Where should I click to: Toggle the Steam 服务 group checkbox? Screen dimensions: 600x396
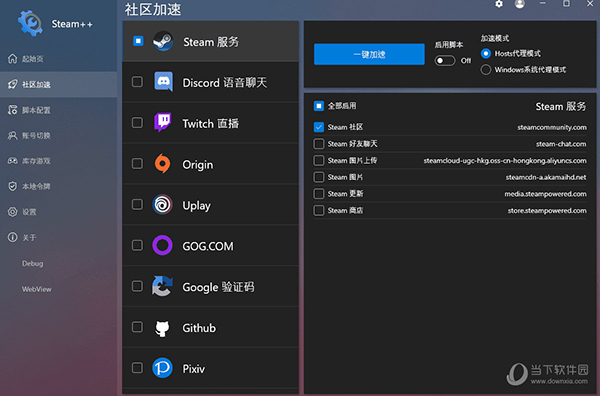[138, 41]
